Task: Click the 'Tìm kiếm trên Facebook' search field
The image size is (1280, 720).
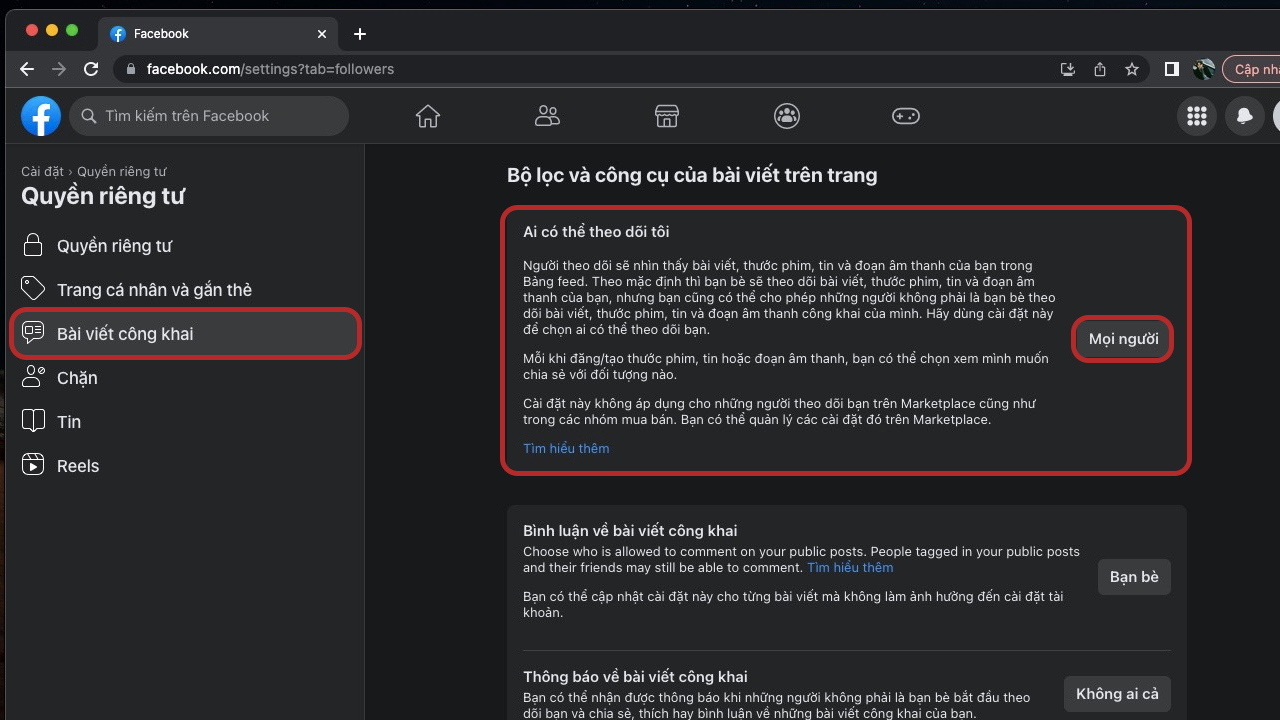Action: pyautogui.click(x=209, y=116)
